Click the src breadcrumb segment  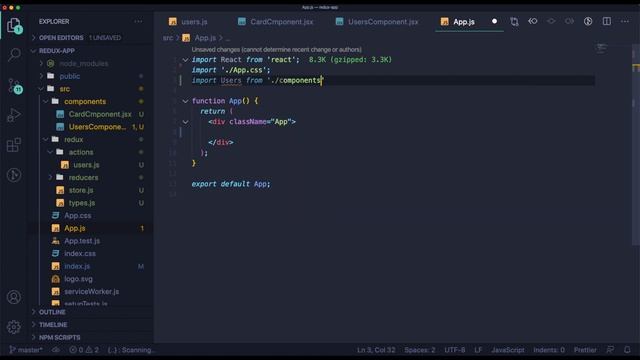coord(168,38)
